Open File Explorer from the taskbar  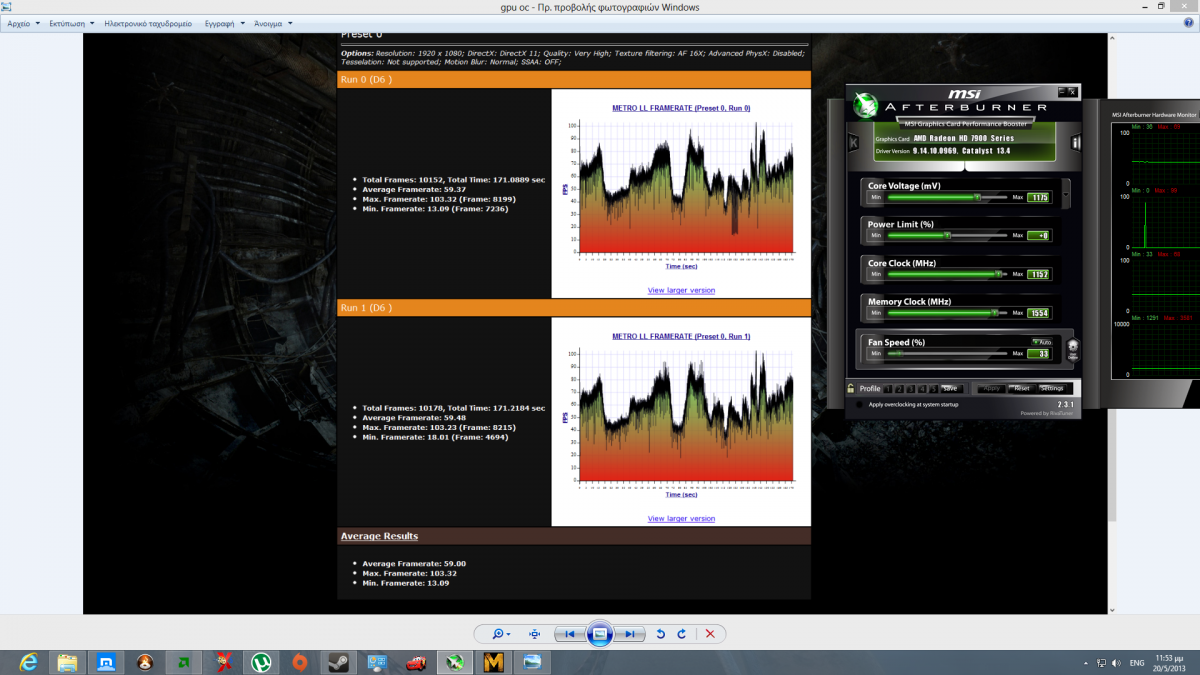tap(67, 662)
